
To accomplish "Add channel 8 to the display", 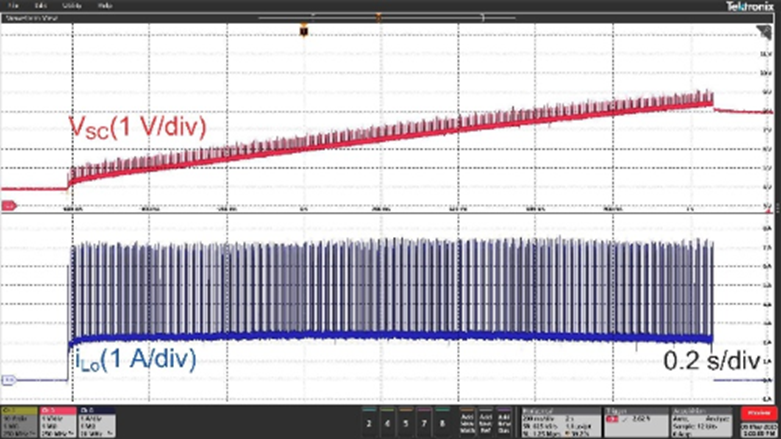I will 442,423.
